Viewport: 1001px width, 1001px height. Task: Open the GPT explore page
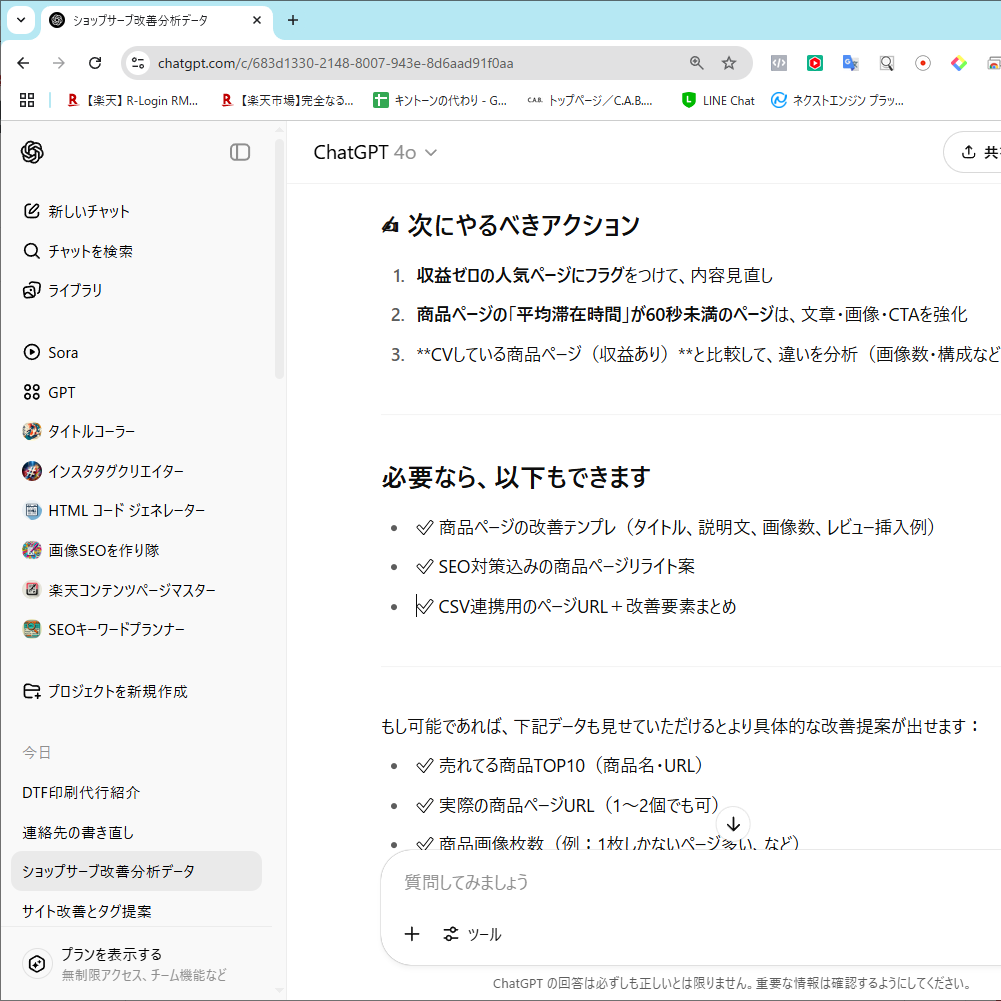pyautogui.click(x=50, y=392)
